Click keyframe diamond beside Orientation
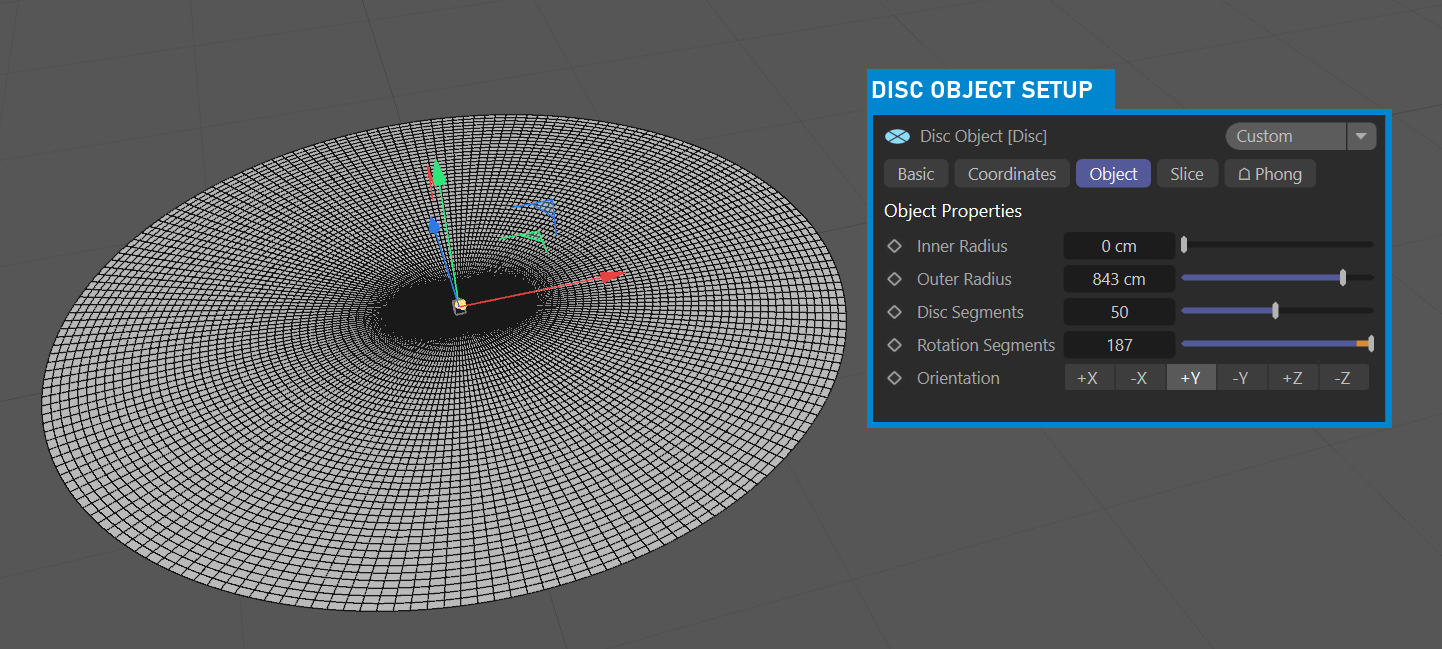This screenshot has height=649, width=1442. pyautogui.click(x=895, y=378)
